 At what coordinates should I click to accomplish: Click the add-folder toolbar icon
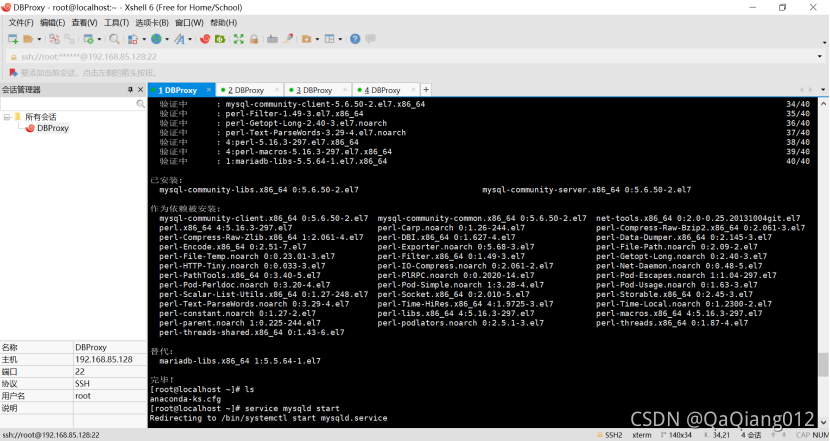pyautogui.click(x=306, y=39)
